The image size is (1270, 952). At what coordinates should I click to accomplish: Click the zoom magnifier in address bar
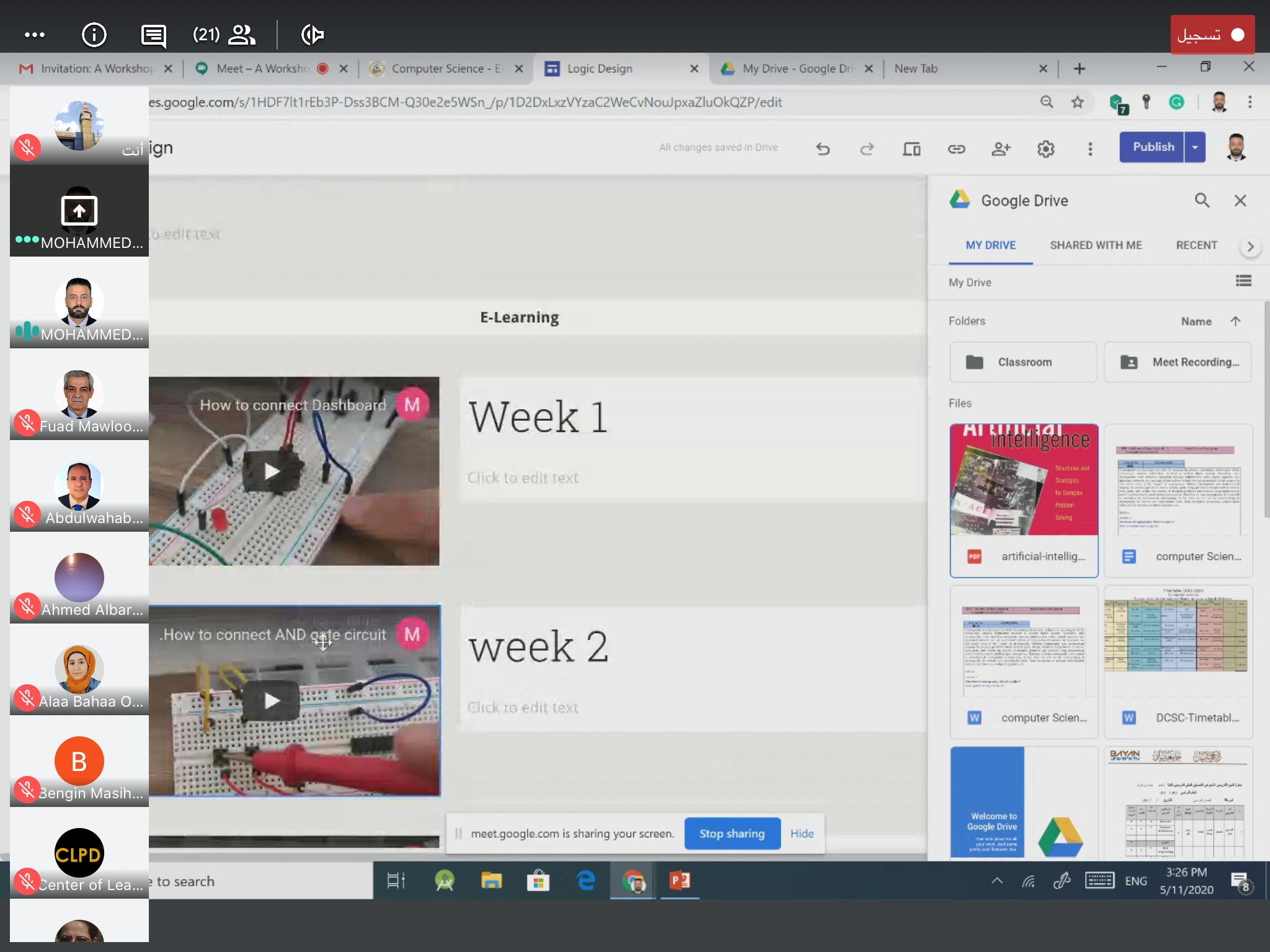pos(1047,102)
